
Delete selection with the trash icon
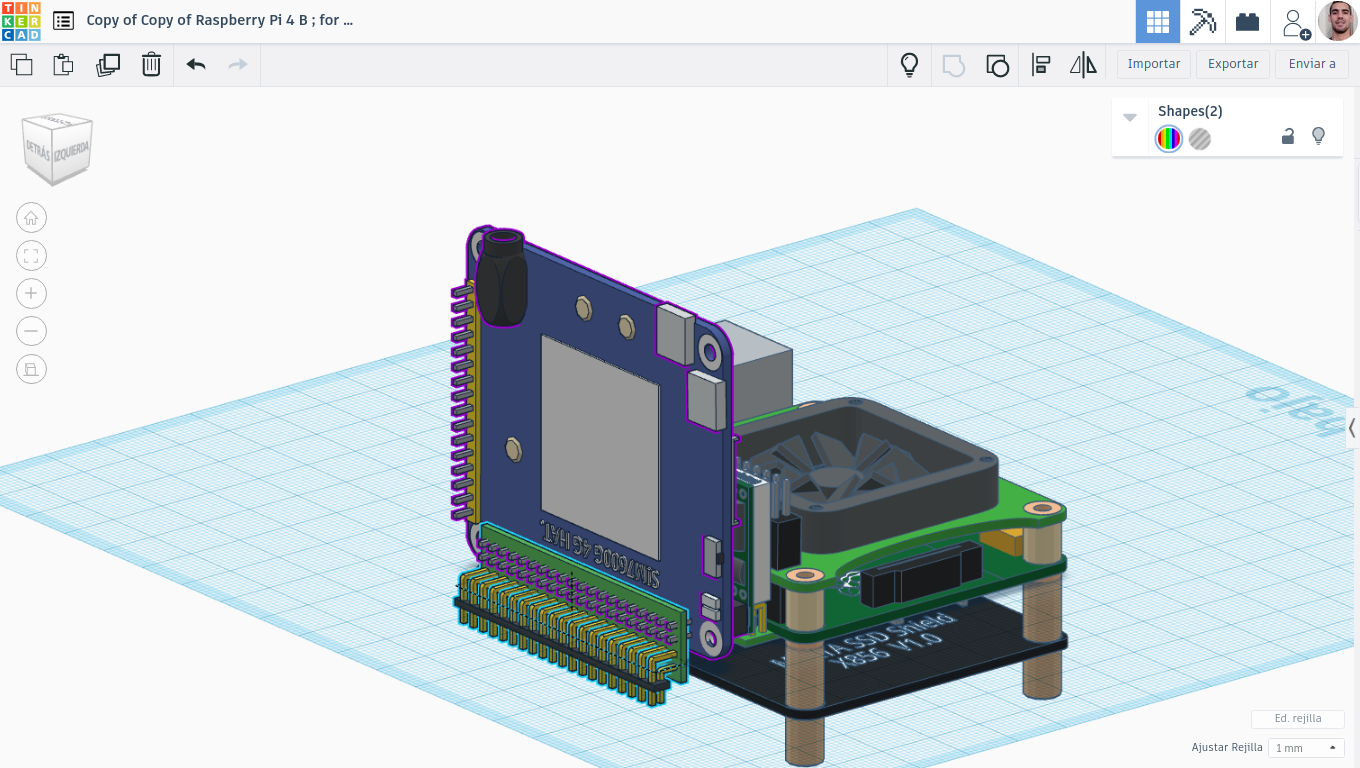(x=151, y=65)
